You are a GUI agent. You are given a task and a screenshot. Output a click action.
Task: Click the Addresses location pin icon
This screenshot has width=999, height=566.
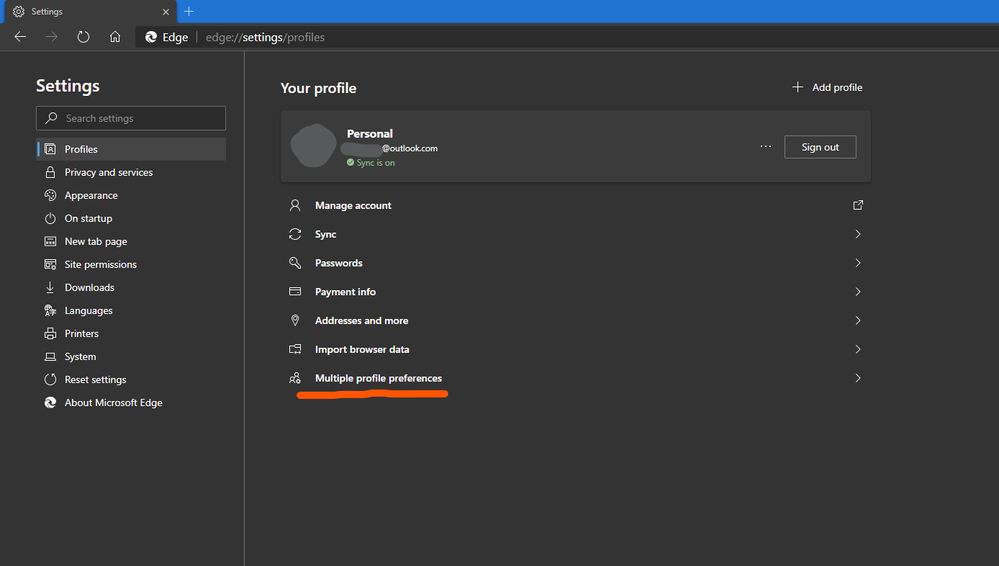click(295, 321)
